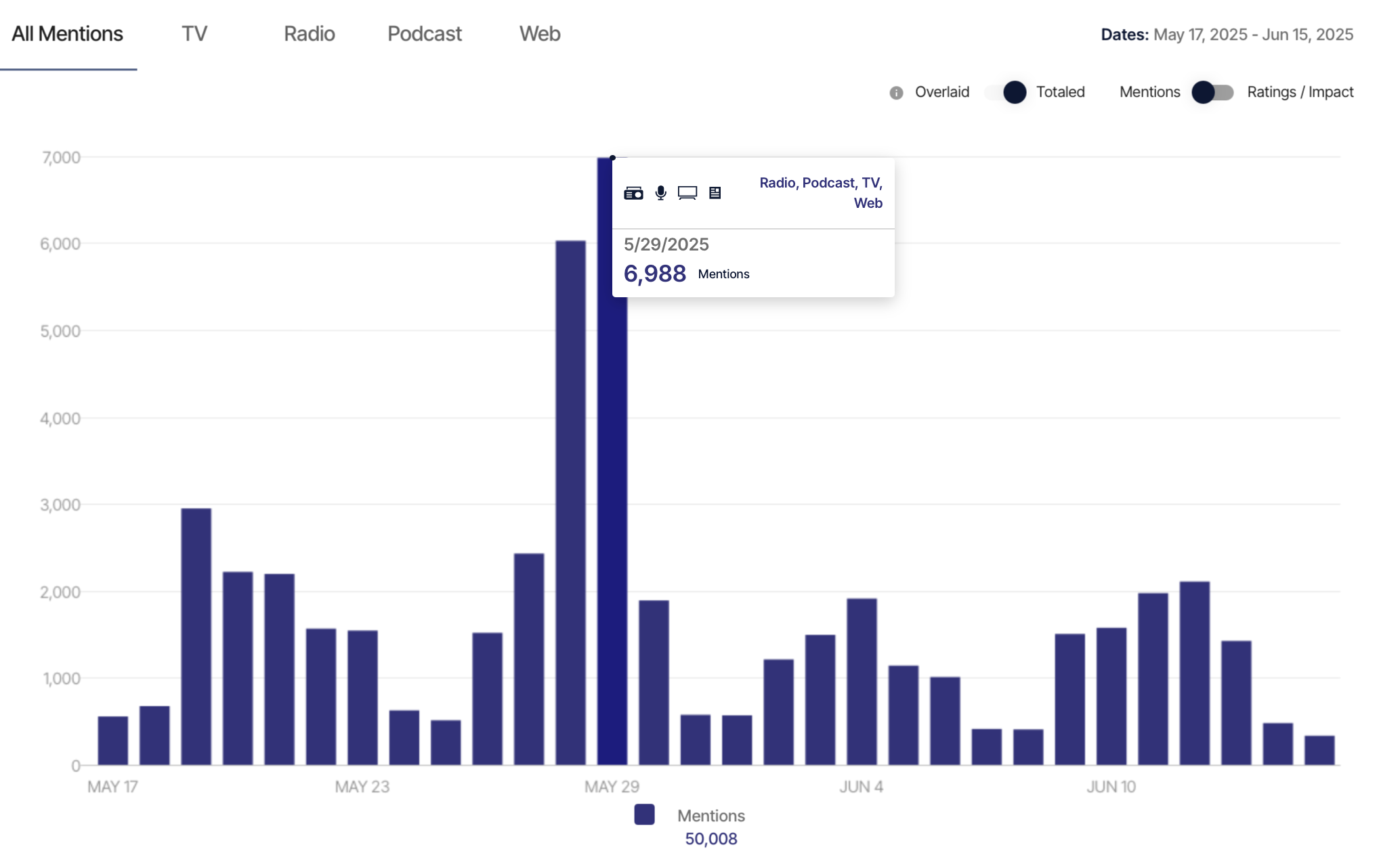Screen dimensions: 1379x868
Task: Open the Podcast tab
Action: pos(425,34)
